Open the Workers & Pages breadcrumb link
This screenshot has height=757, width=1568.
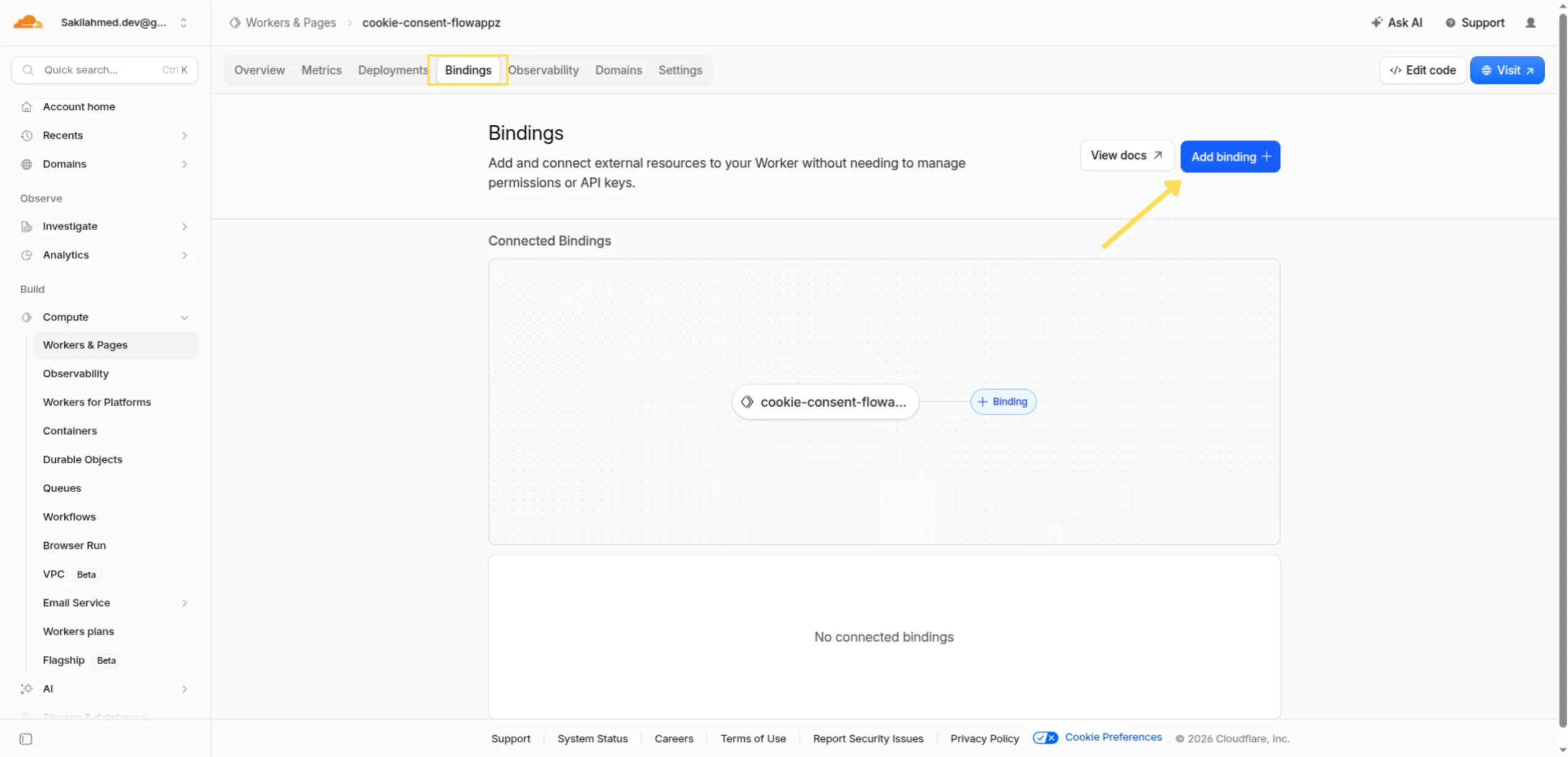coord(291,23)
